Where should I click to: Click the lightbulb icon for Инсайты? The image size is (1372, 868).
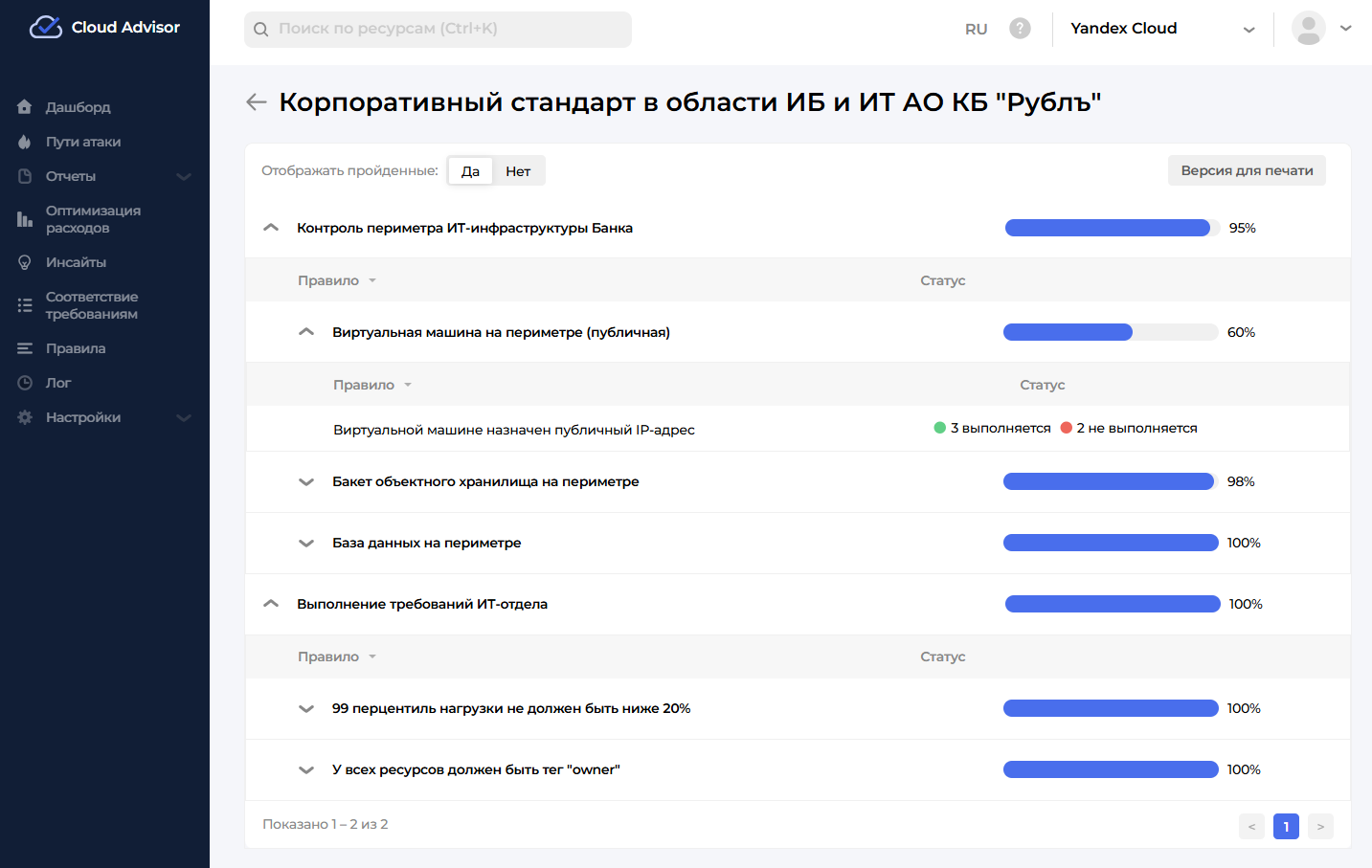pos(25,262)
